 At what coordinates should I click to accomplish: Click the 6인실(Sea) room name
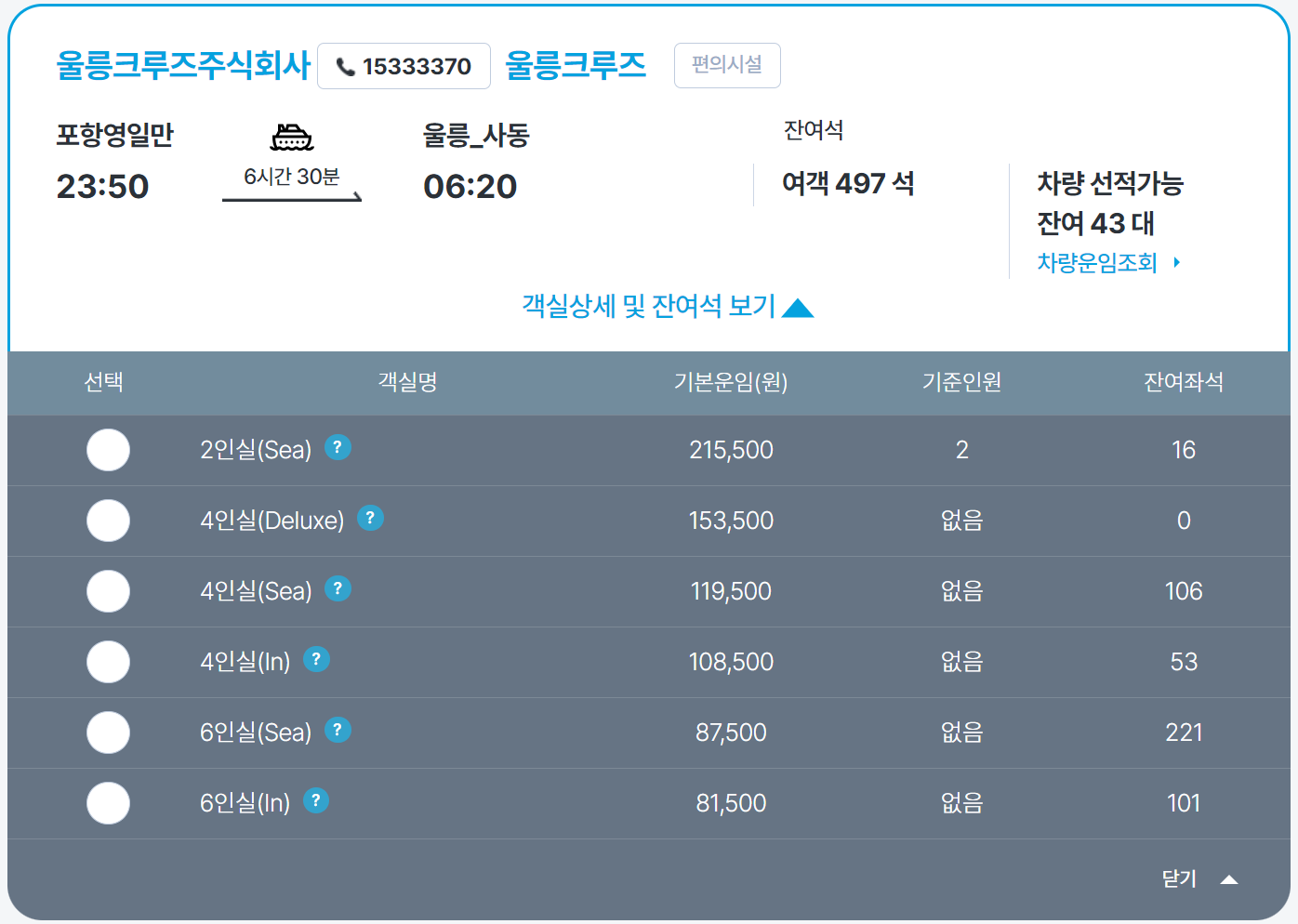pyautogui.click(x=256, y=733)
